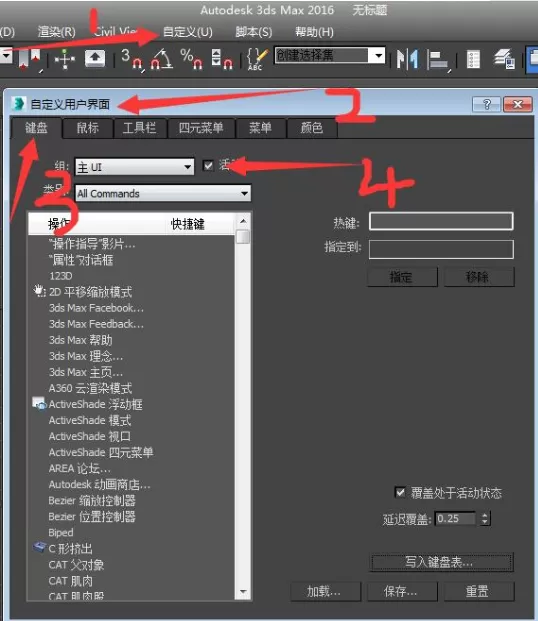Image resolution: width=538 pixels, height=621 pixels.
Task: Select the 3ds Max Facebook... entry
Action: [96, 308]
